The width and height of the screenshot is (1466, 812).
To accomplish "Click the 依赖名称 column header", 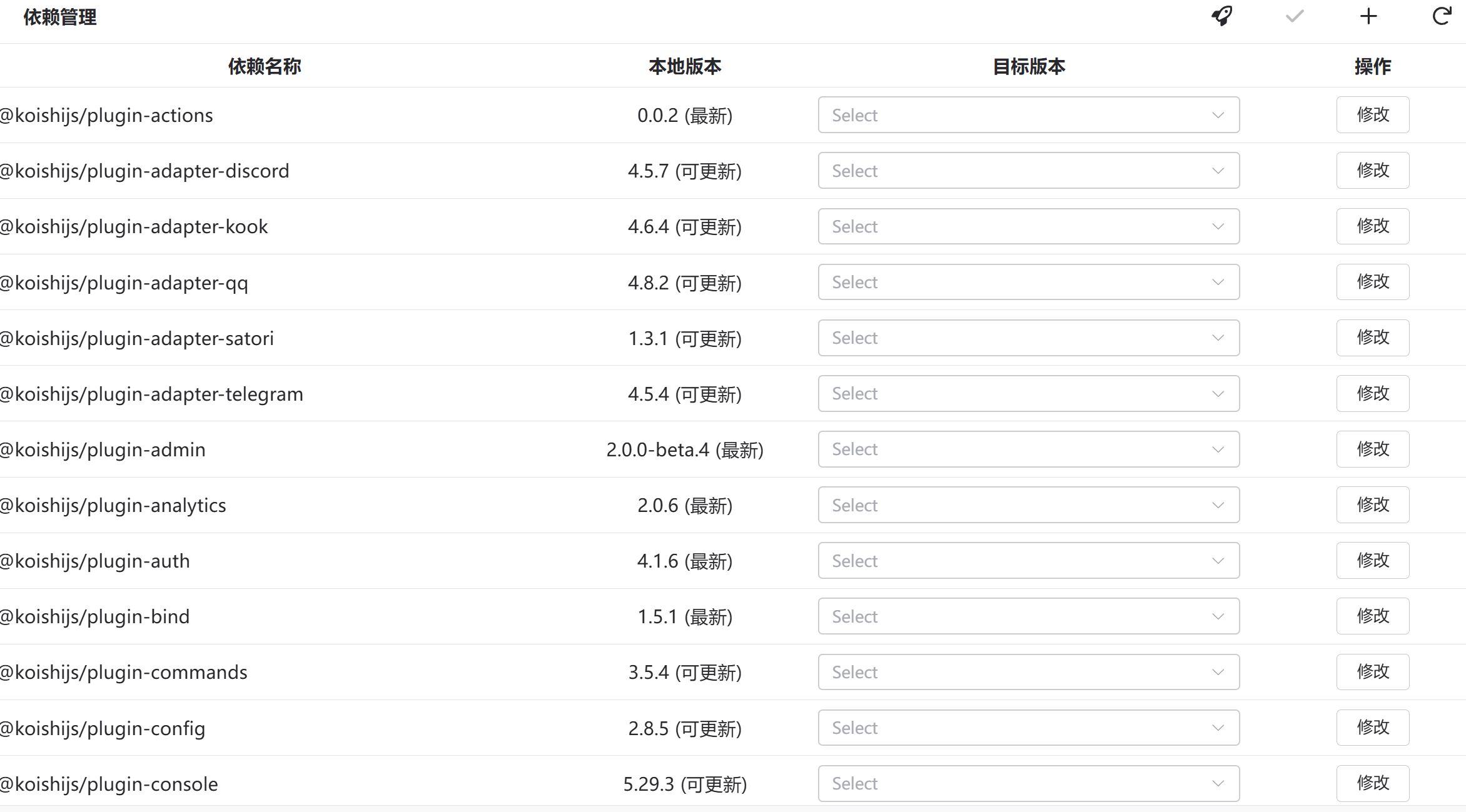I will pyautogui.click(x=265, y=66).
